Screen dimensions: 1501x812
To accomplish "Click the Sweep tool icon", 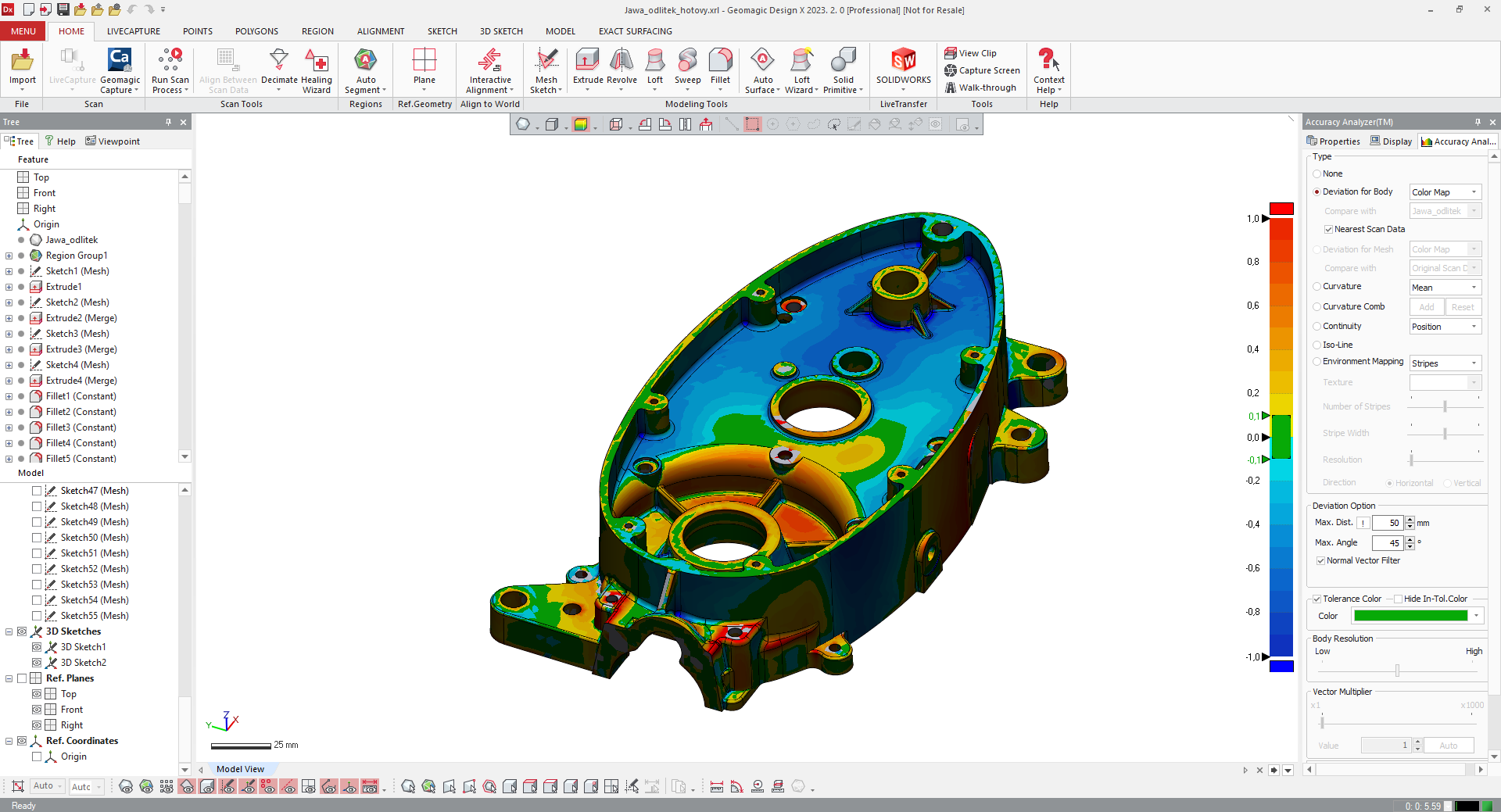I will 687,62.
